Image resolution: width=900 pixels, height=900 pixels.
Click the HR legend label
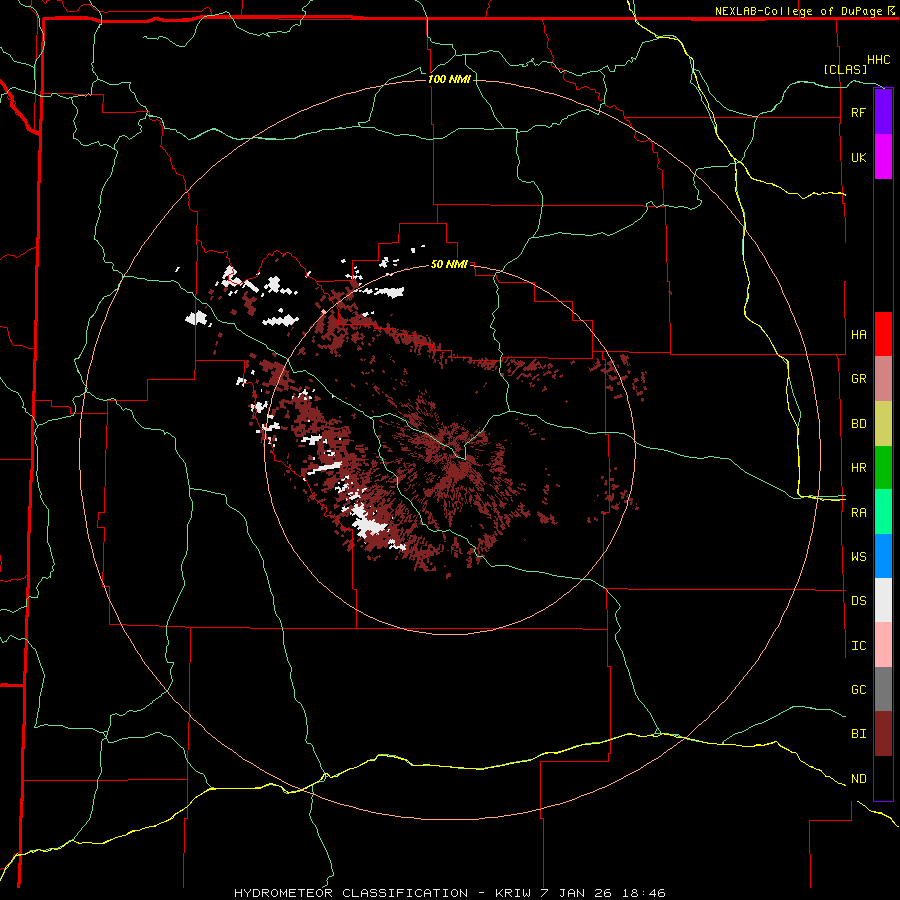[x=858, y=468]
